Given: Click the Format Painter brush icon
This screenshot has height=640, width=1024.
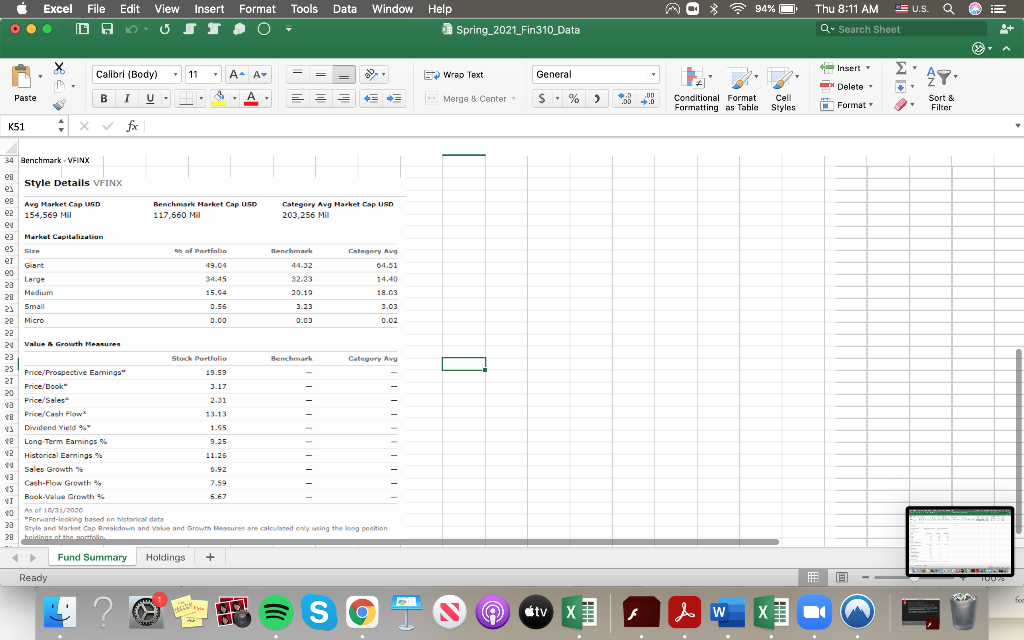Looking at the screenshot, I should (57, 102).
